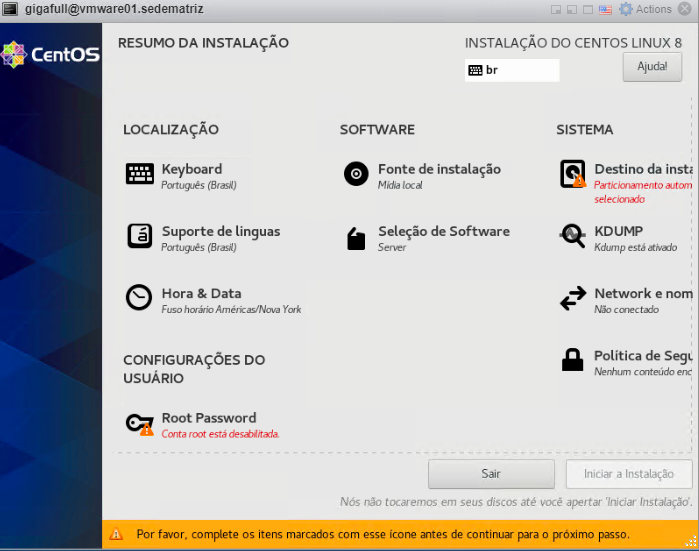The width and height of the screenshot is (699, 551).
Task: Click the US flag keyboard icon in console title bar
Action: 605,9
